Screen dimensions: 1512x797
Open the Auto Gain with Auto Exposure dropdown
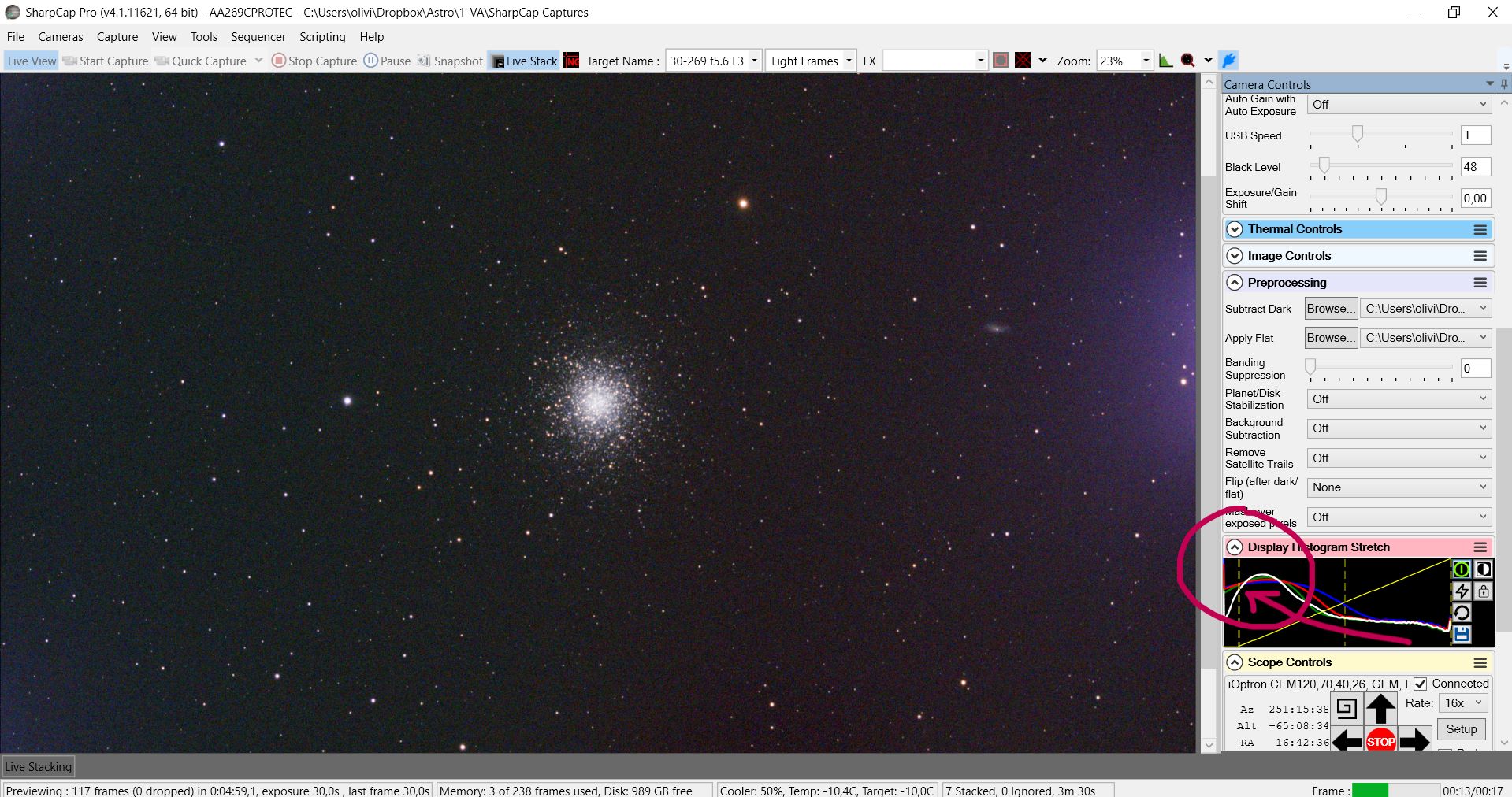tap(1399, 104)
